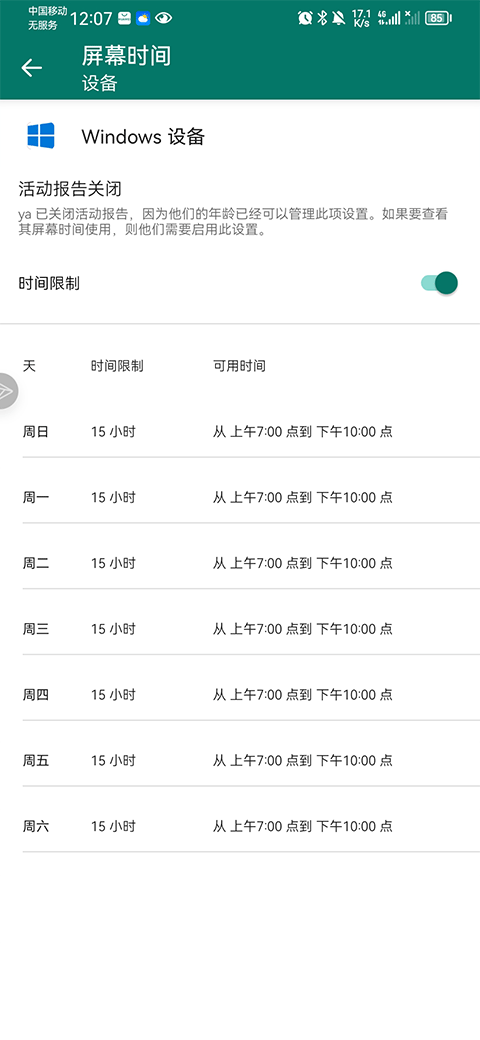Edit 周三 available time range
480x1040 pixels.
(x=302, y=629)
